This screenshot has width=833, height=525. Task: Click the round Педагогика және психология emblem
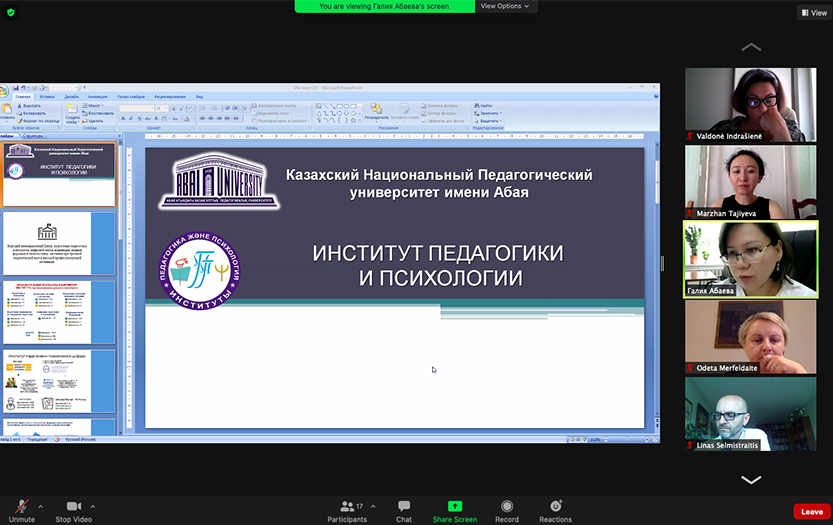point(200,270)
